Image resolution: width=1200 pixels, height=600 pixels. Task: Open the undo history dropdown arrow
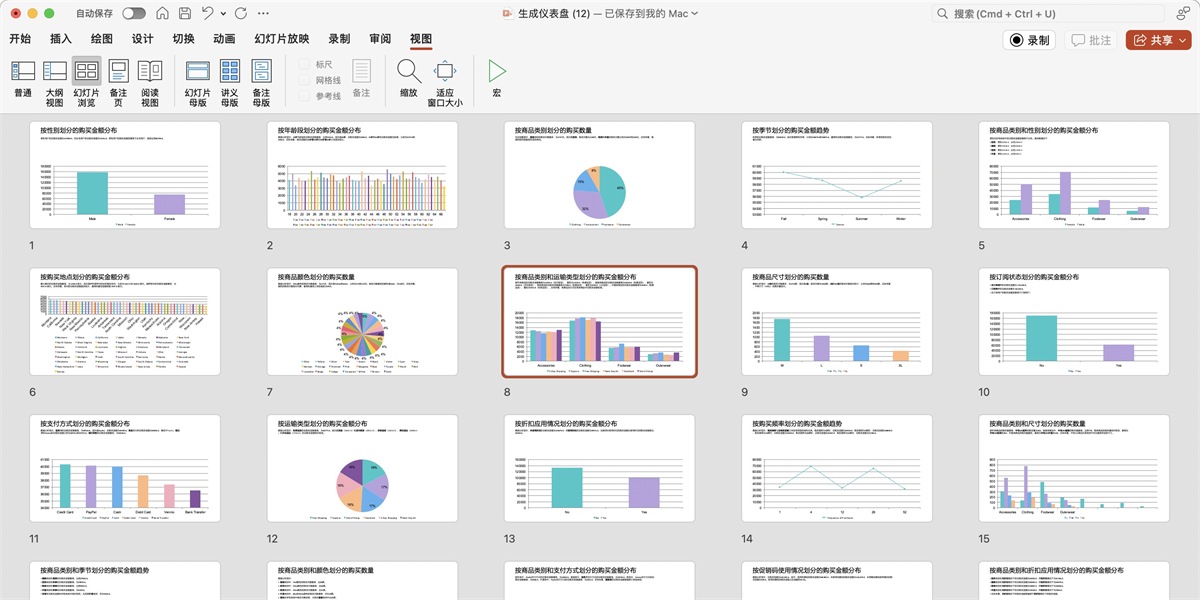point(224,14)
